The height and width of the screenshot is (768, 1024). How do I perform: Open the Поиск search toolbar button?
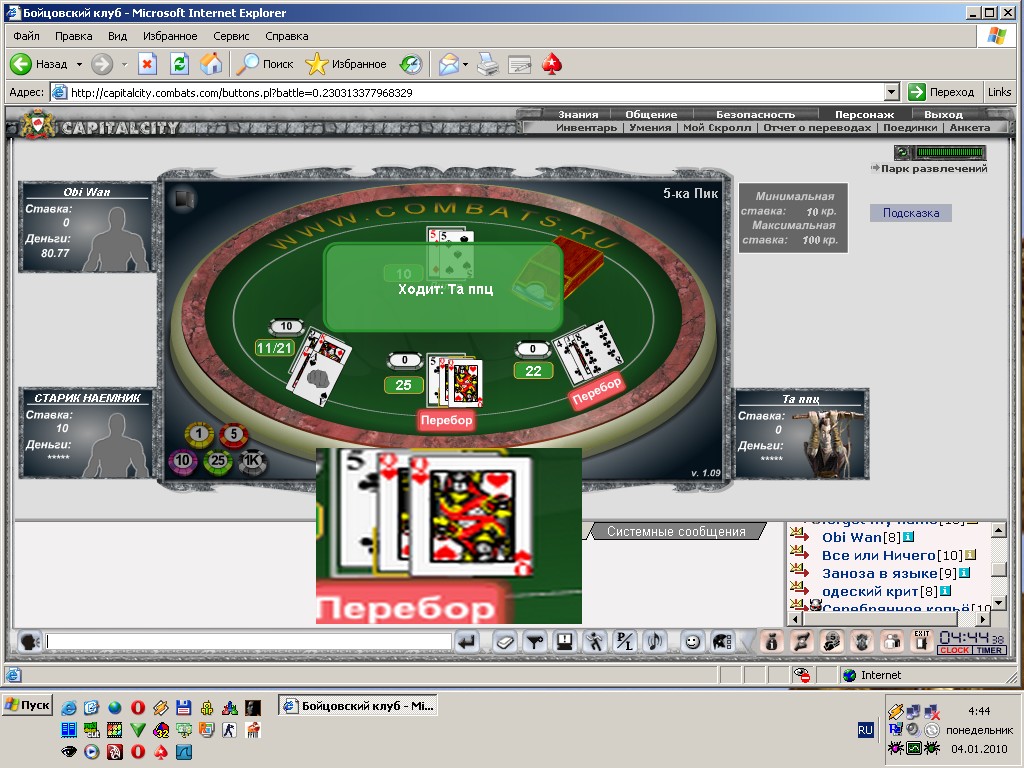(265, 64)
